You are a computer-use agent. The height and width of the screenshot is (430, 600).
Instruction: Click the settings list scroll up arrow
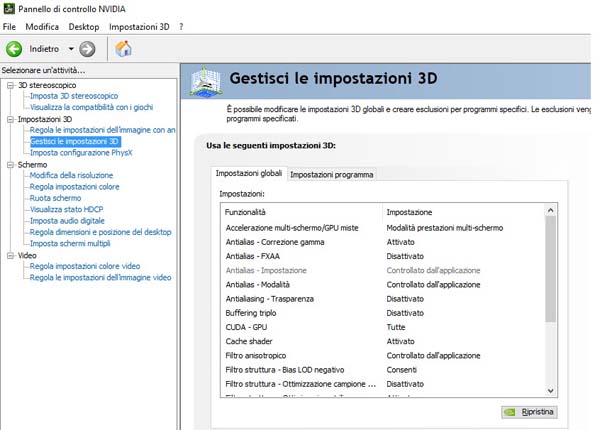[x=551, y=210]
